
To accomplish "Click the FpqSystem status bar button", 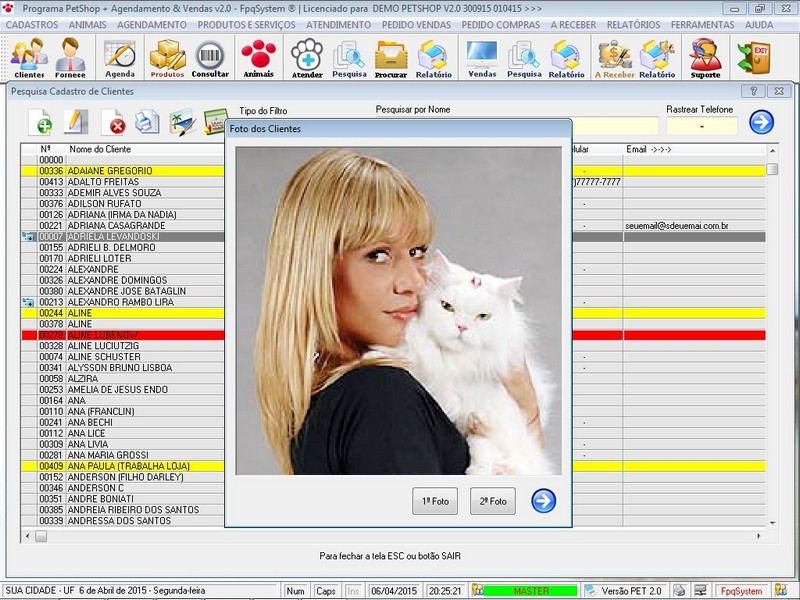I will coord(741,591).
